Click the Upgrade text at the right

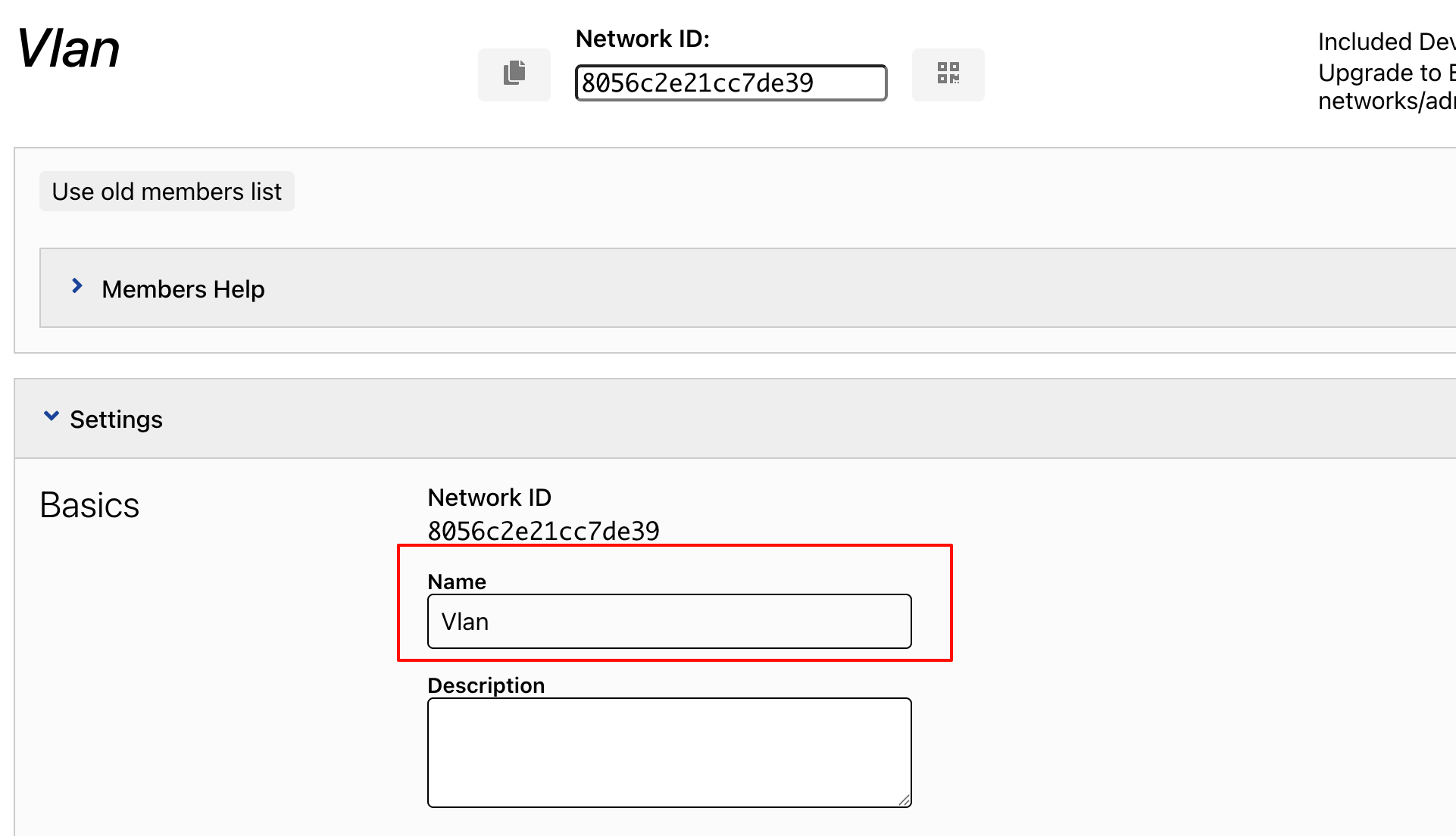click(x=1386, y=73)
